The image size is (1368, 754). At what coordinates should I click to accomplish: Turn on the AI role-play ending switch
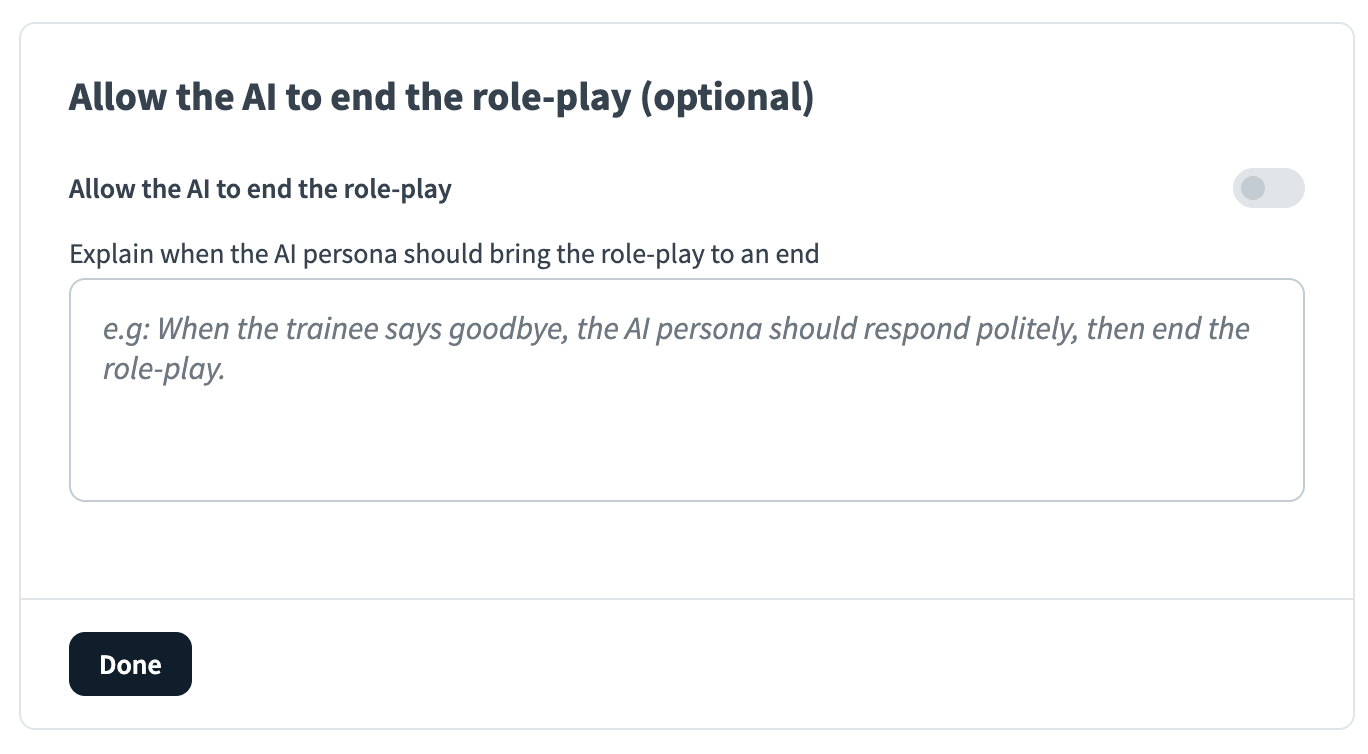coord(1268,188)
